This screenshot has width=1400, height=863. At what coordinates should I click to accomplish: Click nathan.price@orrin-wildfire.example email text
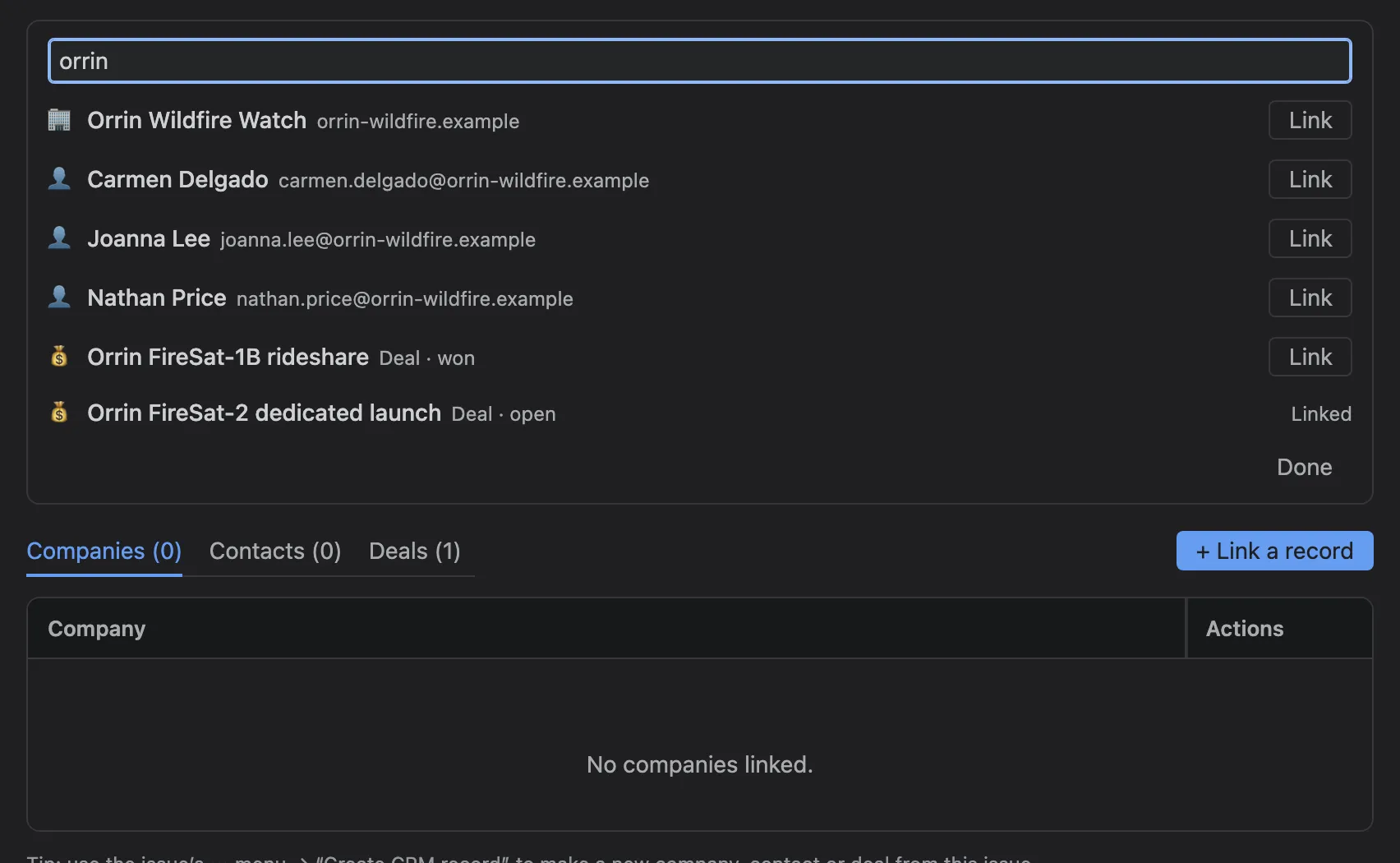pos(405,299)
